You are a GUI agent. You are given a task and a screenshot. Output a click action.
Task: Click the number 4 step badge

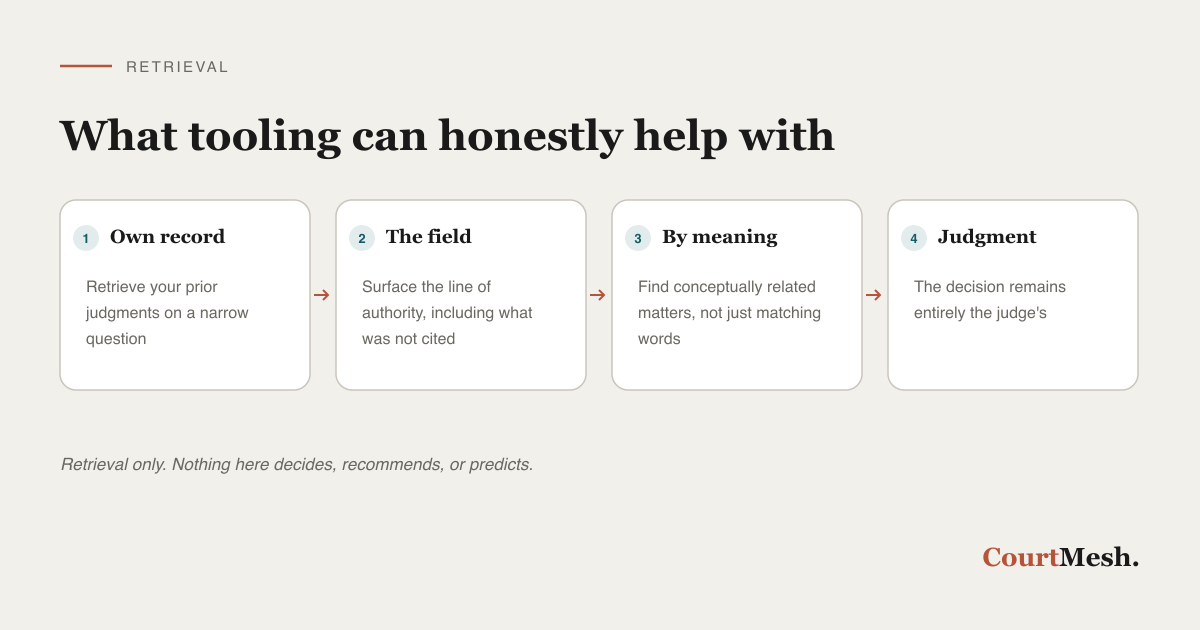pos(914,238)
